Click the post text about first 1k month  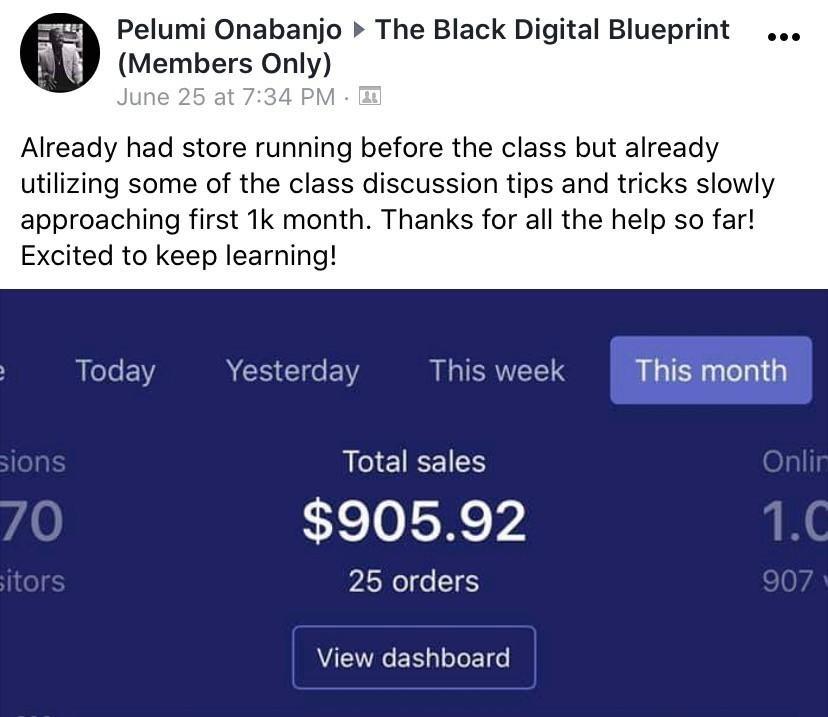pyautogui.click(x=398, y=201)
